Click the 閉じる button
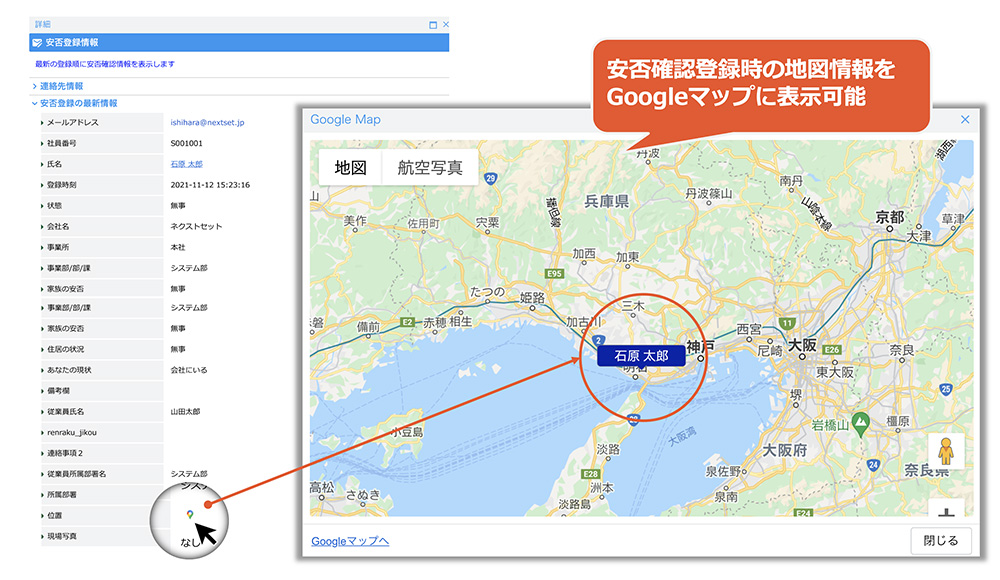This screenshot has width=1000, height=580. pos(941,540)
